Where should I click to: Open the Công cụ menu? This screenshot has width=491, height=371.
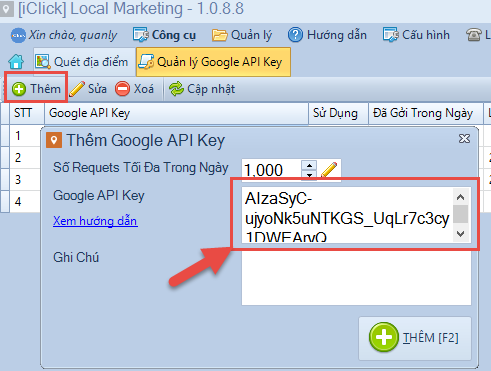[164, 35]
